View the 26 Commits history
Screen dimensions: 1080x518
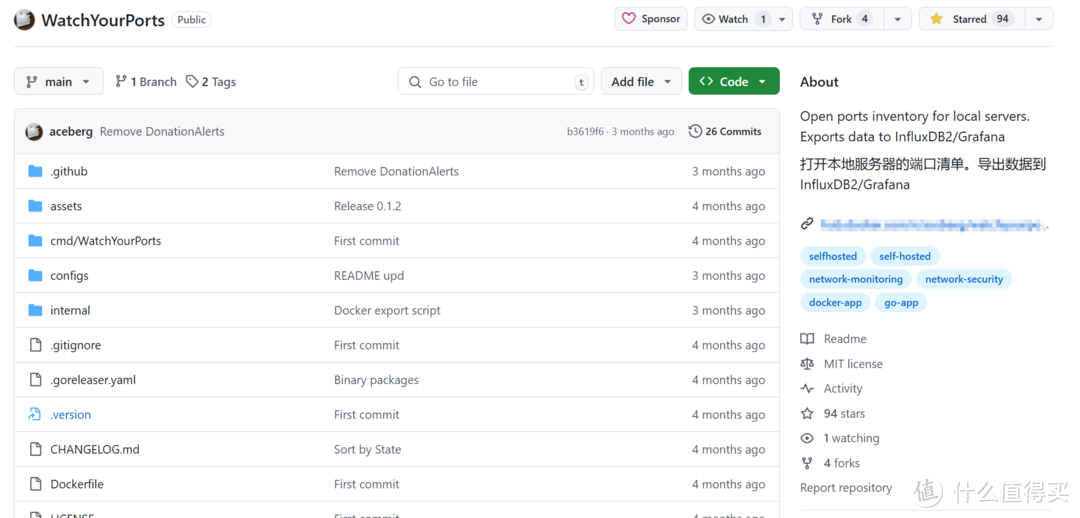(725, 131)
